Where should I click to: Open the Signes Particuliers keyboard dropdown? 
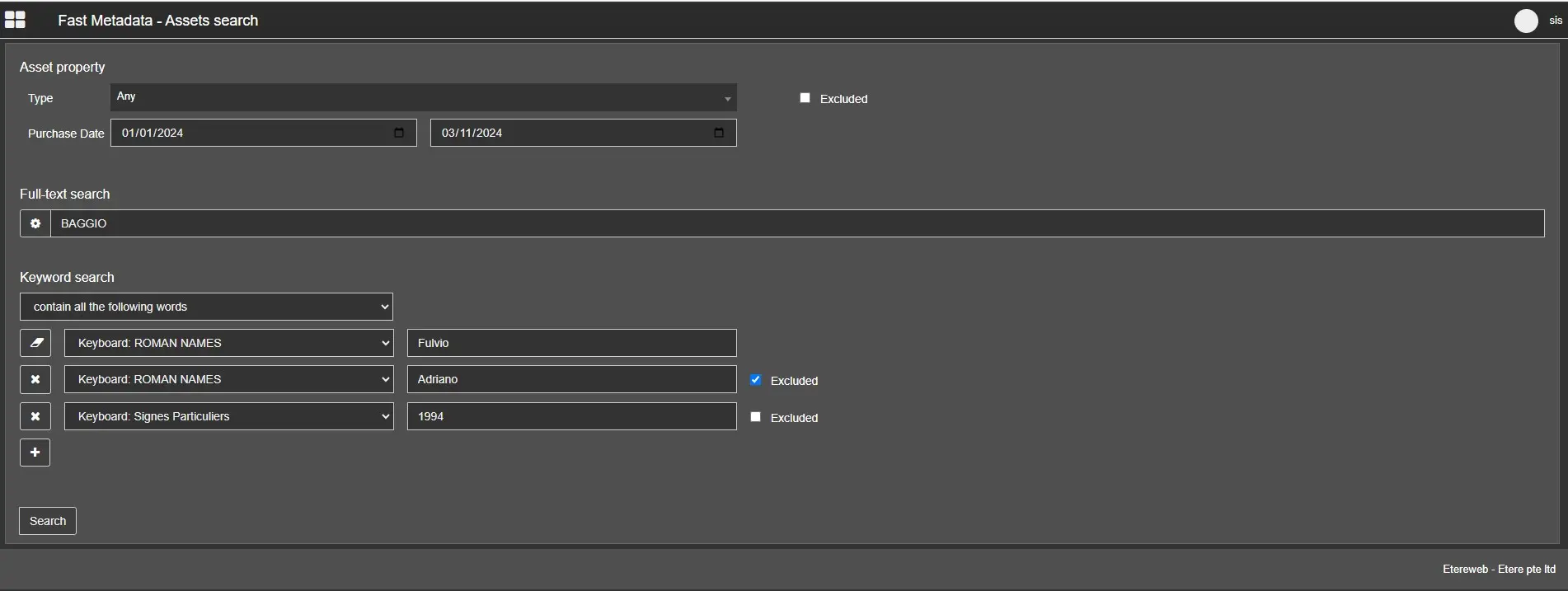(x=229, y=416)
